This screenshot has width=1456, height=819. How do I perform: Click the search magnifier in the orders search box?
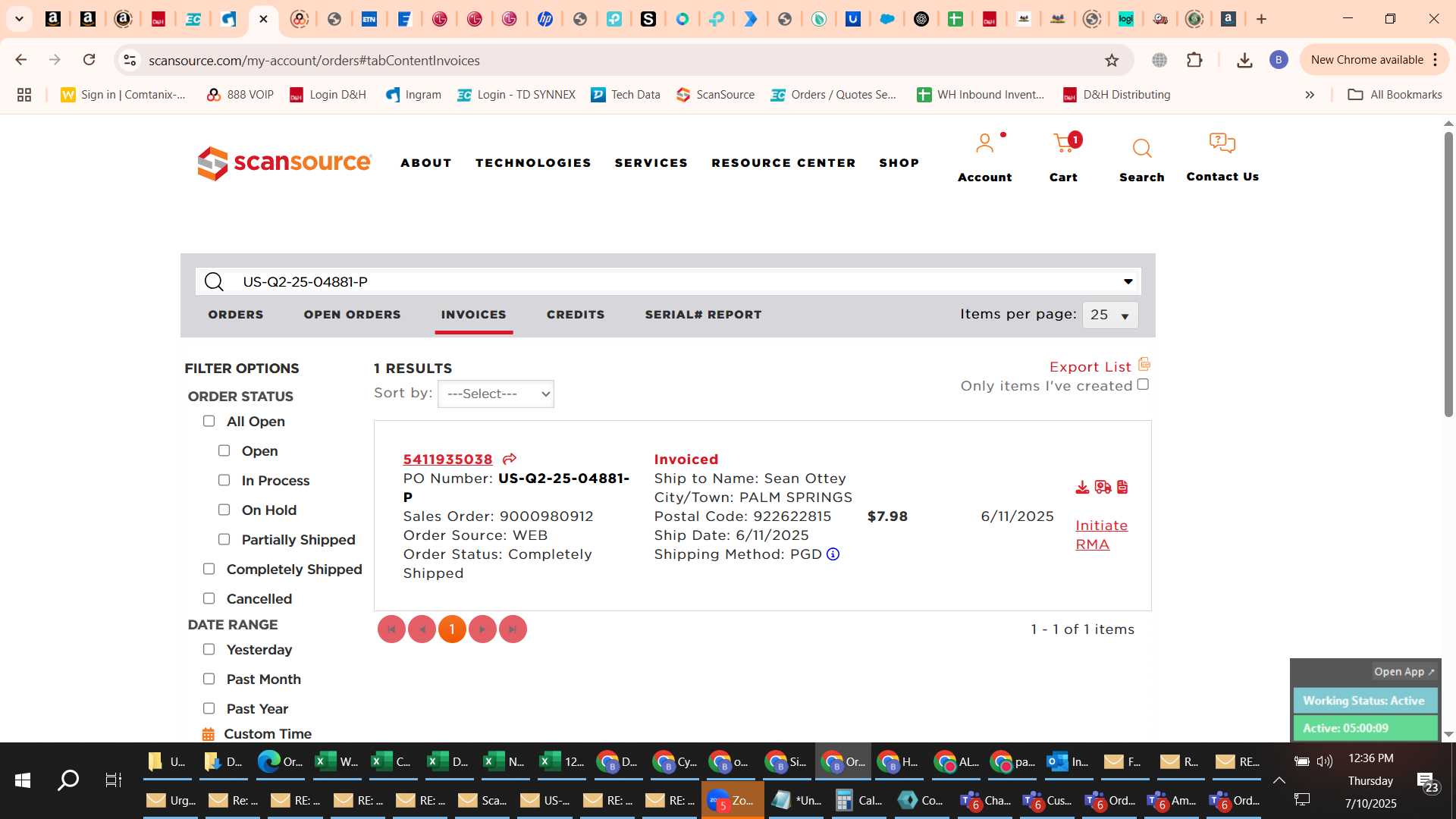point(215,282)
